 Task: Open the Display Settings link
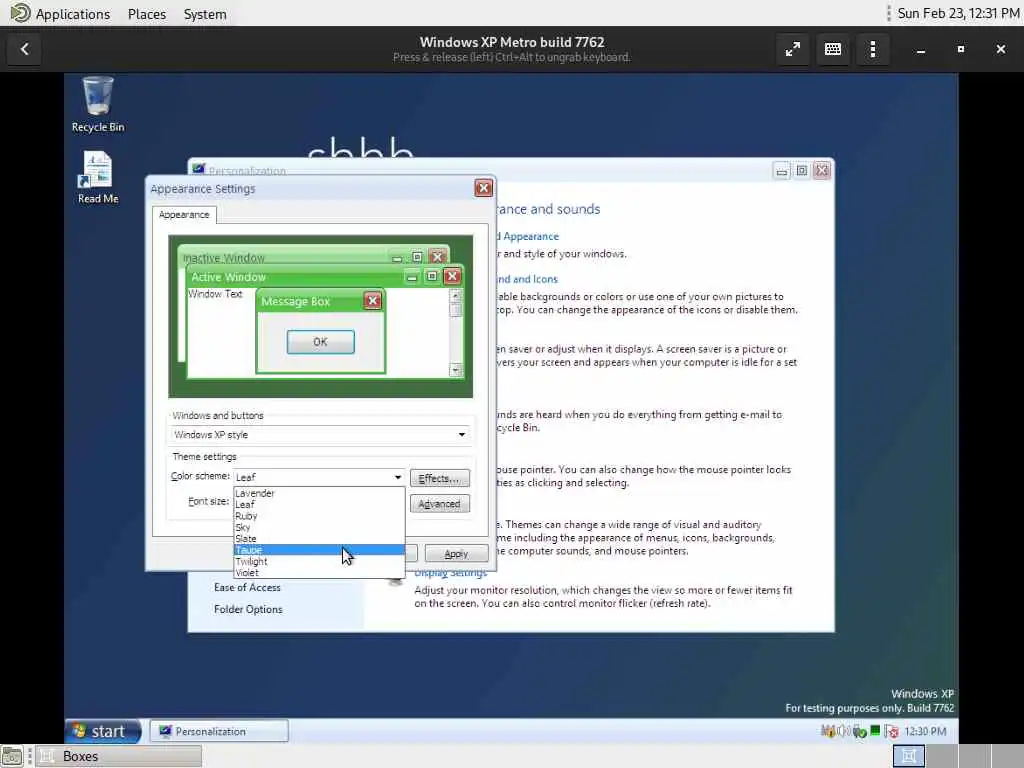[451, 573]
